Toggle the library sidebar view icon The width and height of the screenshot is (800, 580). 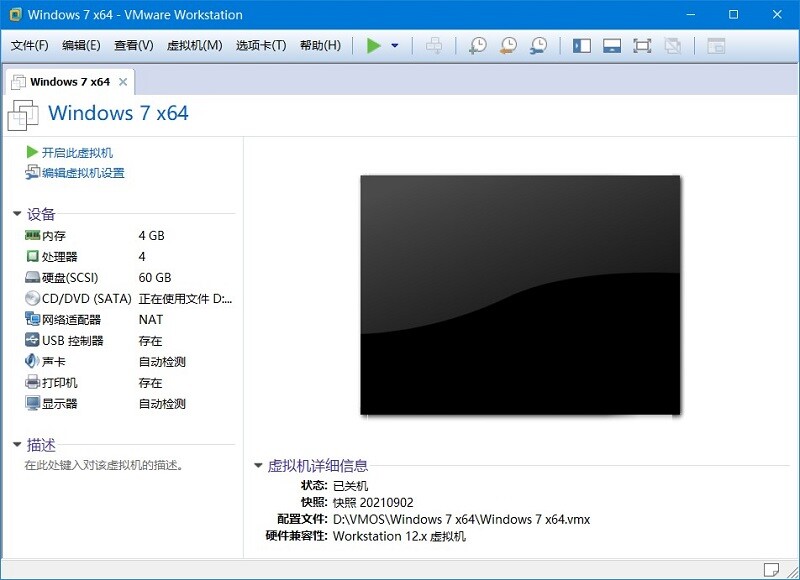pyautogui.click(x=582, y=46)
